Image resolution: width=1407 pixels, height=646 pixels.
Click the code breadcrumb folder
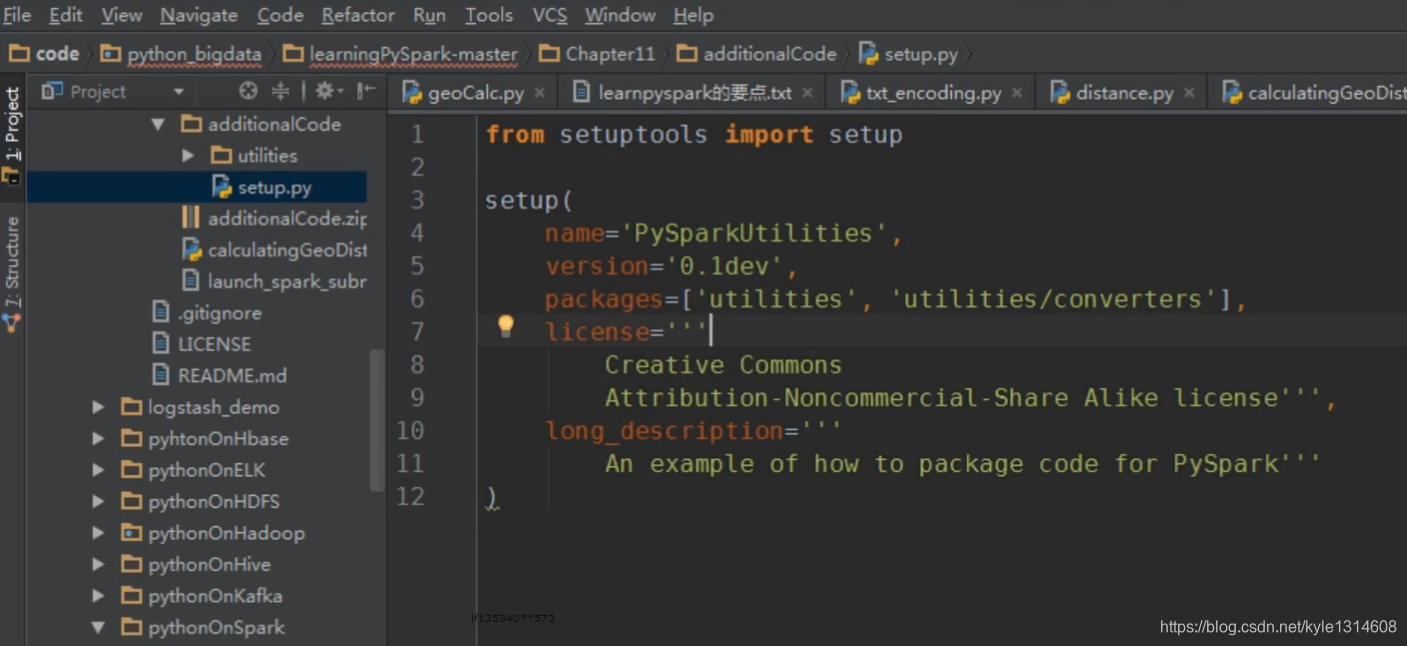[45, 54]
